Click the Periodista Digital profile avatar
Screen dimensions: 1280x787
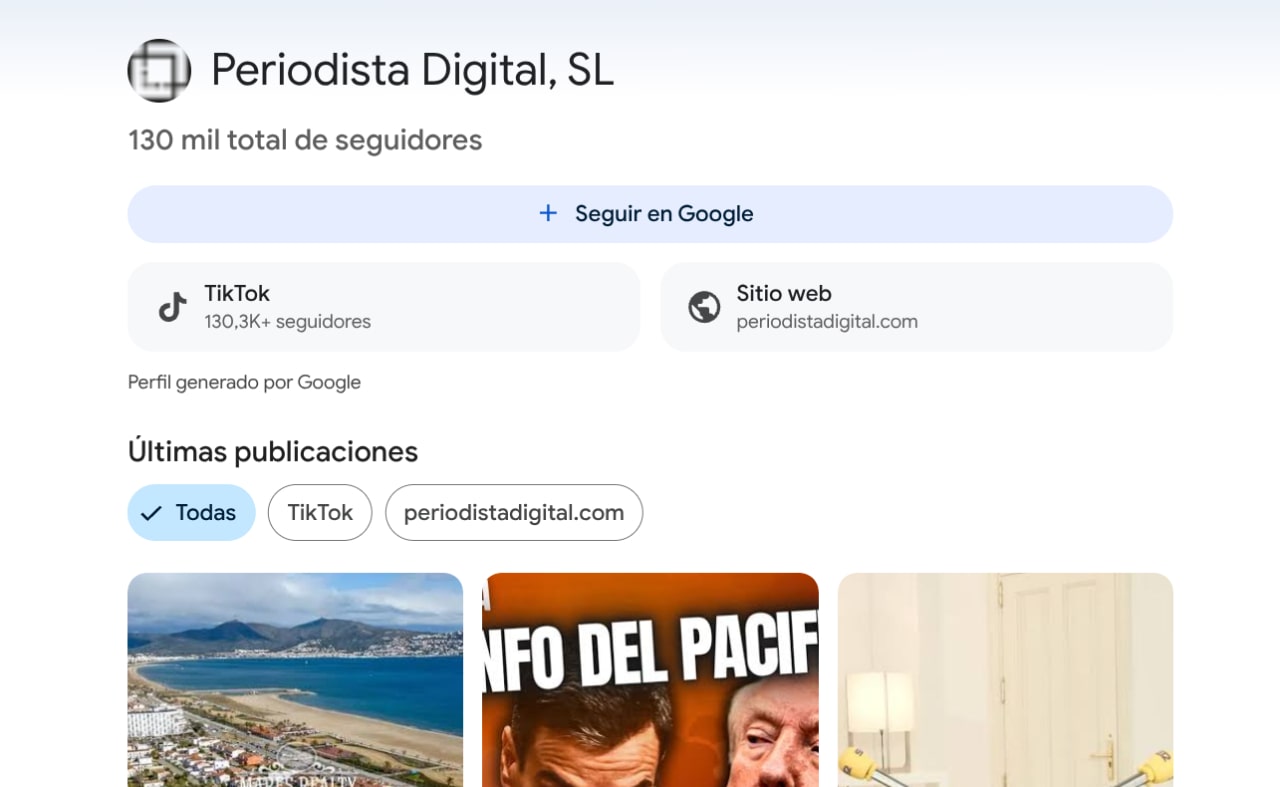point(159,70)
